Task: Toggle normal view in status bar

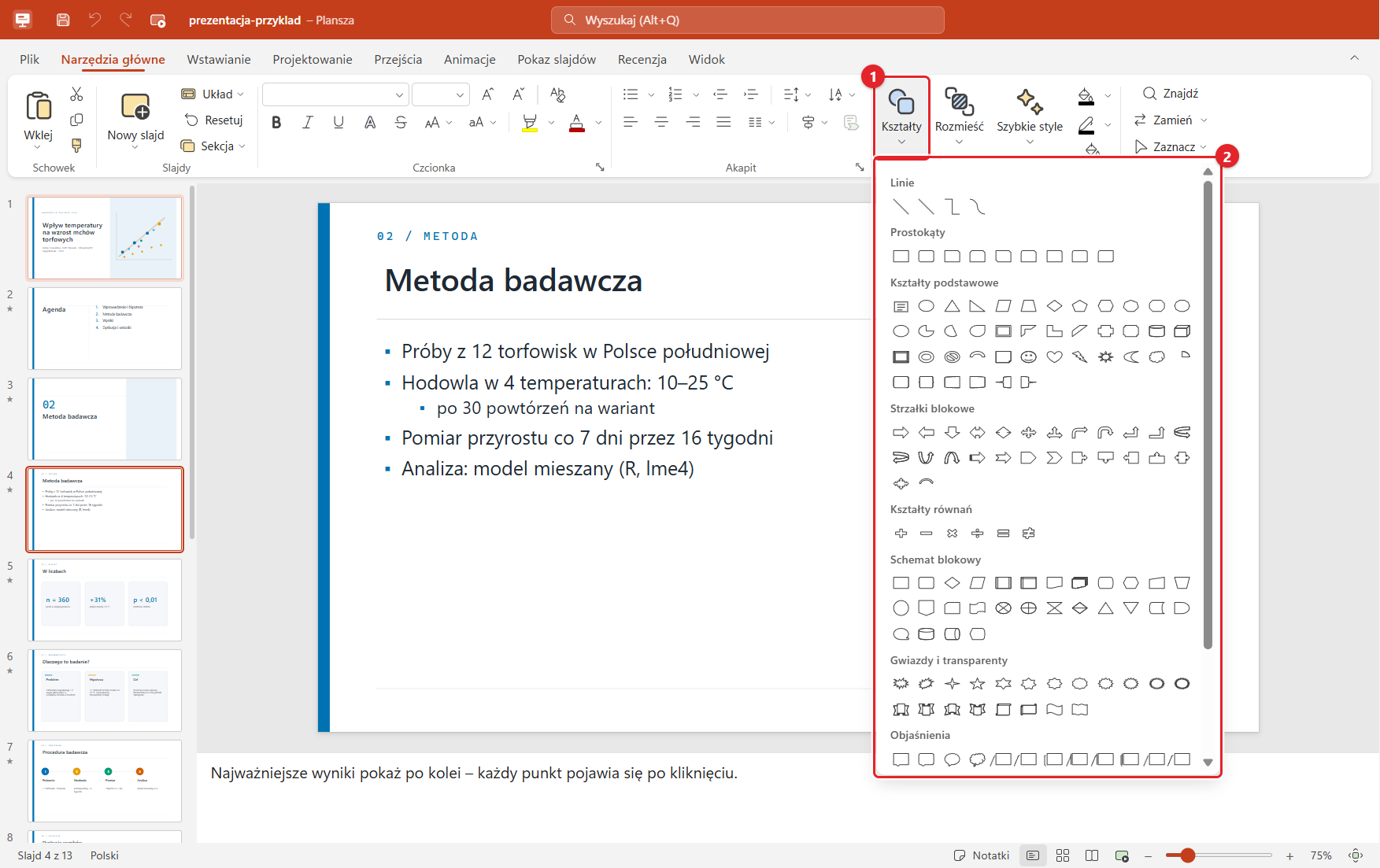Action: tap(1033, 855)
